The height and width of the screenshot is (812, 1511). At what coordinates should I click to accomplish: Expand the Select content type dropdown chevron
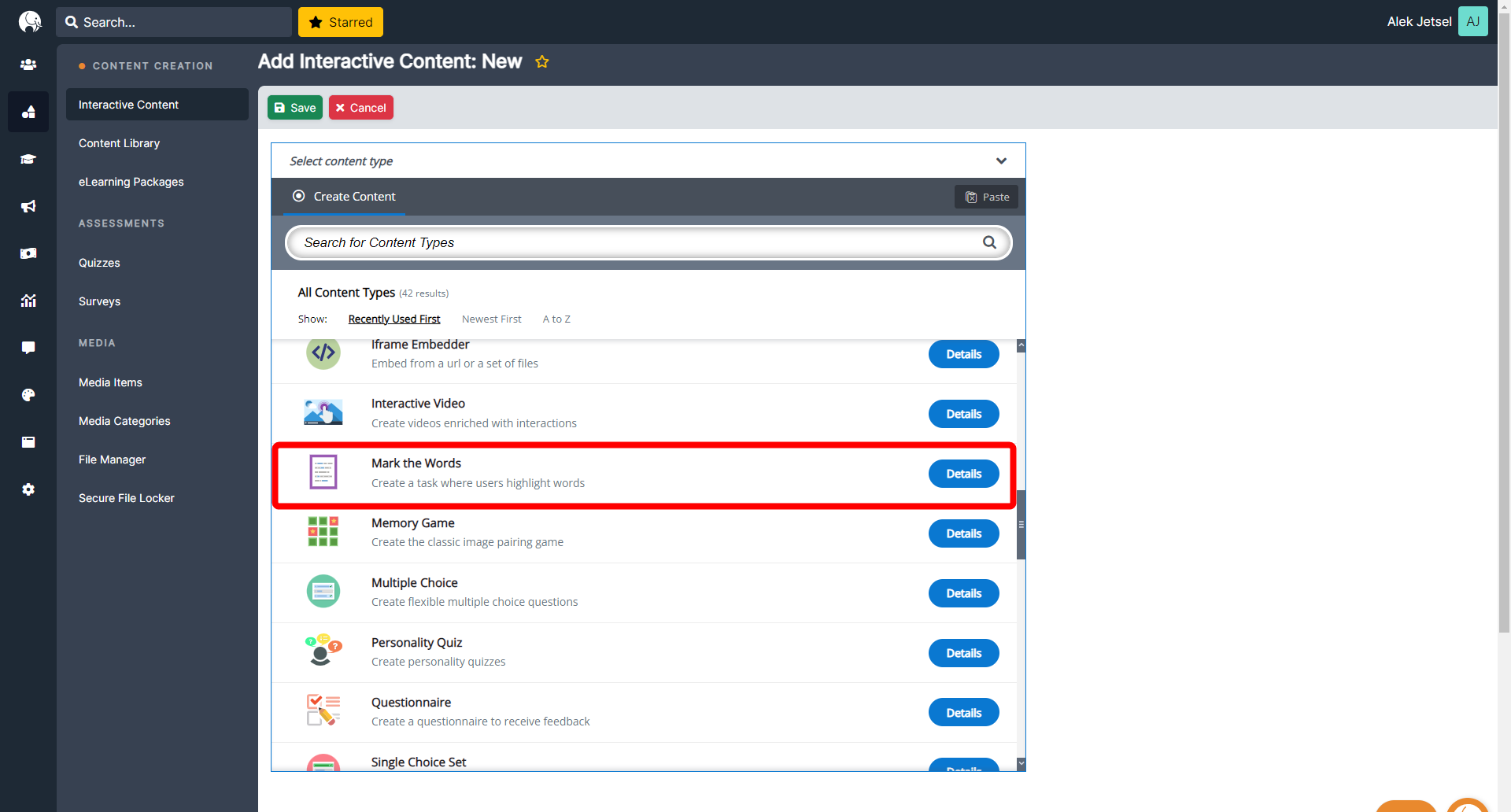coord(1001,161)
